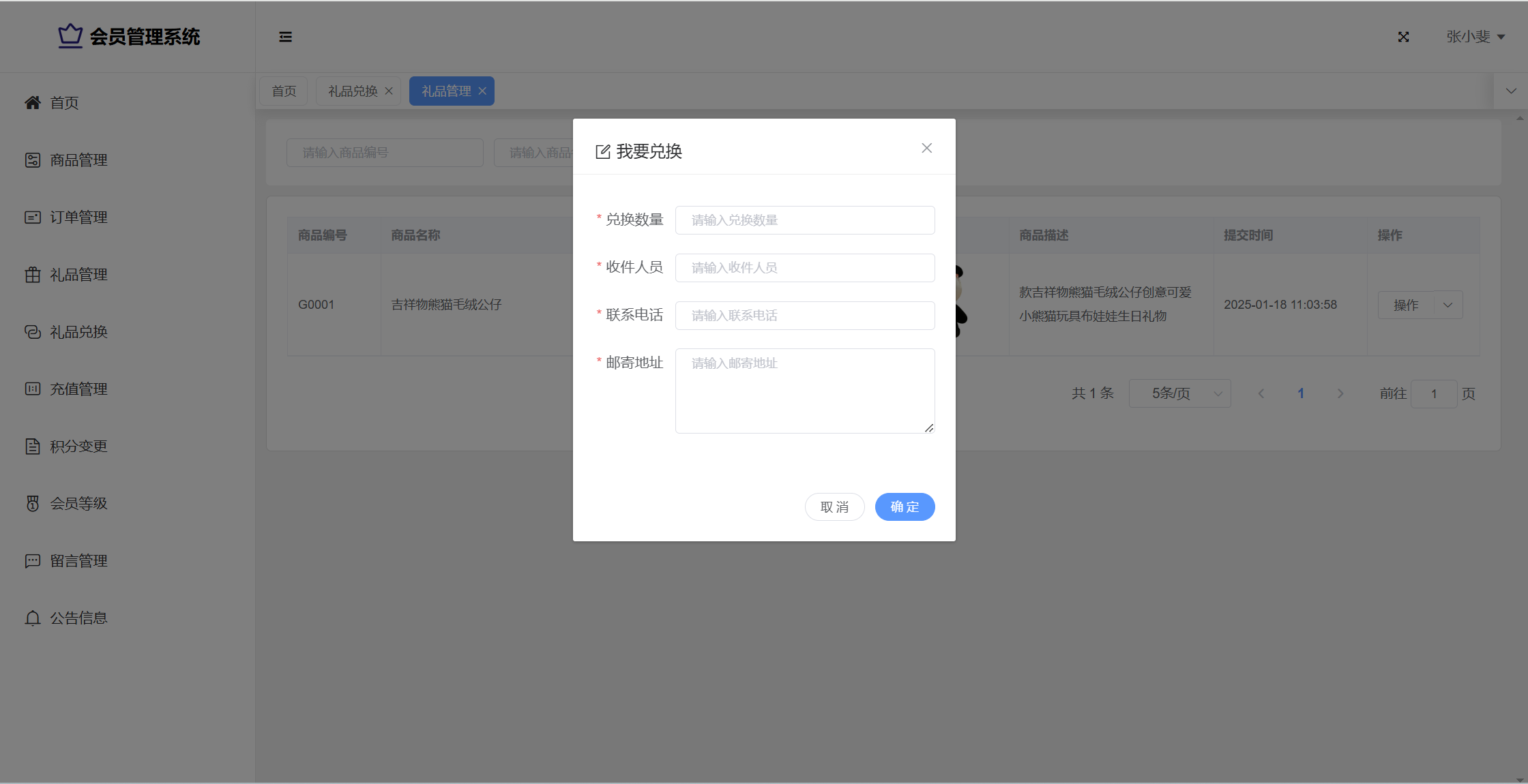The image size is (1528, 784).
Task: Click the 取消 button
Action: 834,507
